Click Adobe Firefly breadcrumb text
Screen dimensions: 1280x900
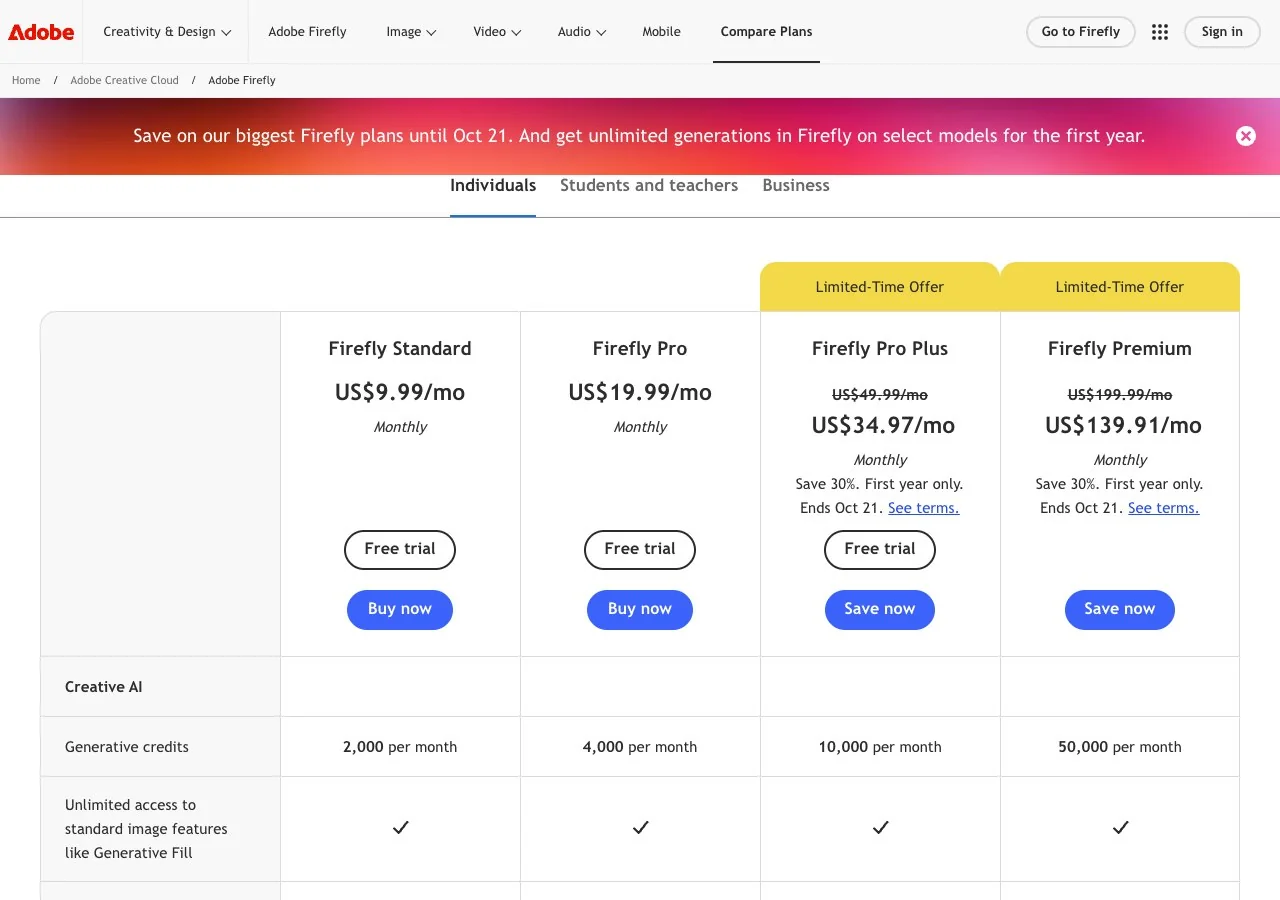242,80
